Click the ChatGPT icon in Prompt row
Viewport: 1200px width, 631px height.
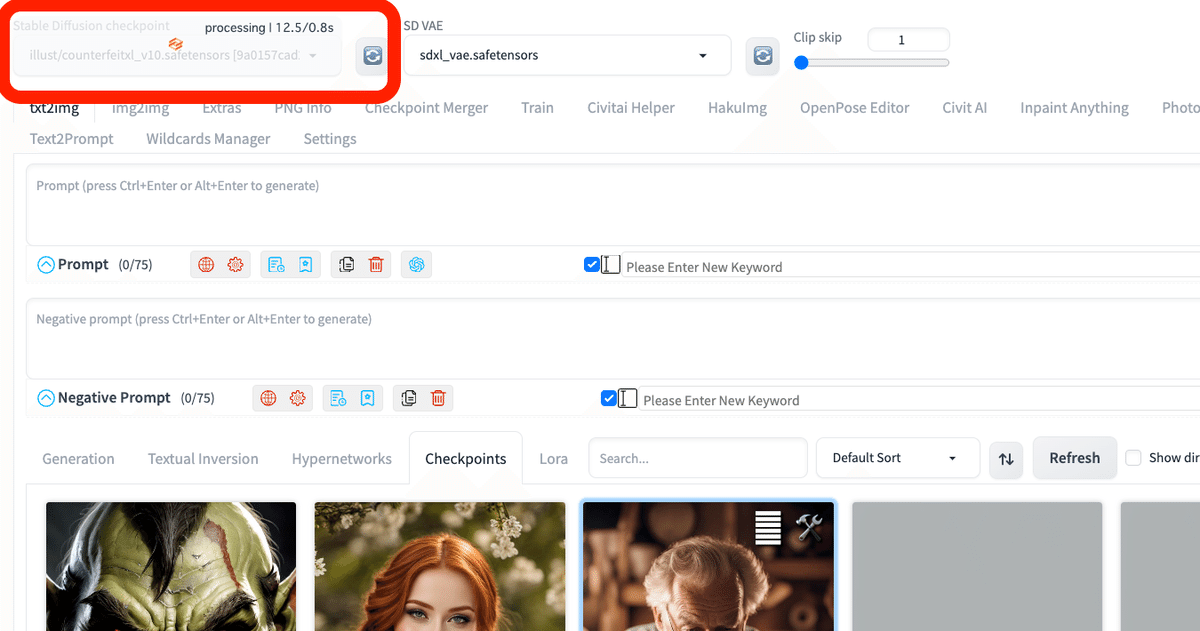pos(417,265)
